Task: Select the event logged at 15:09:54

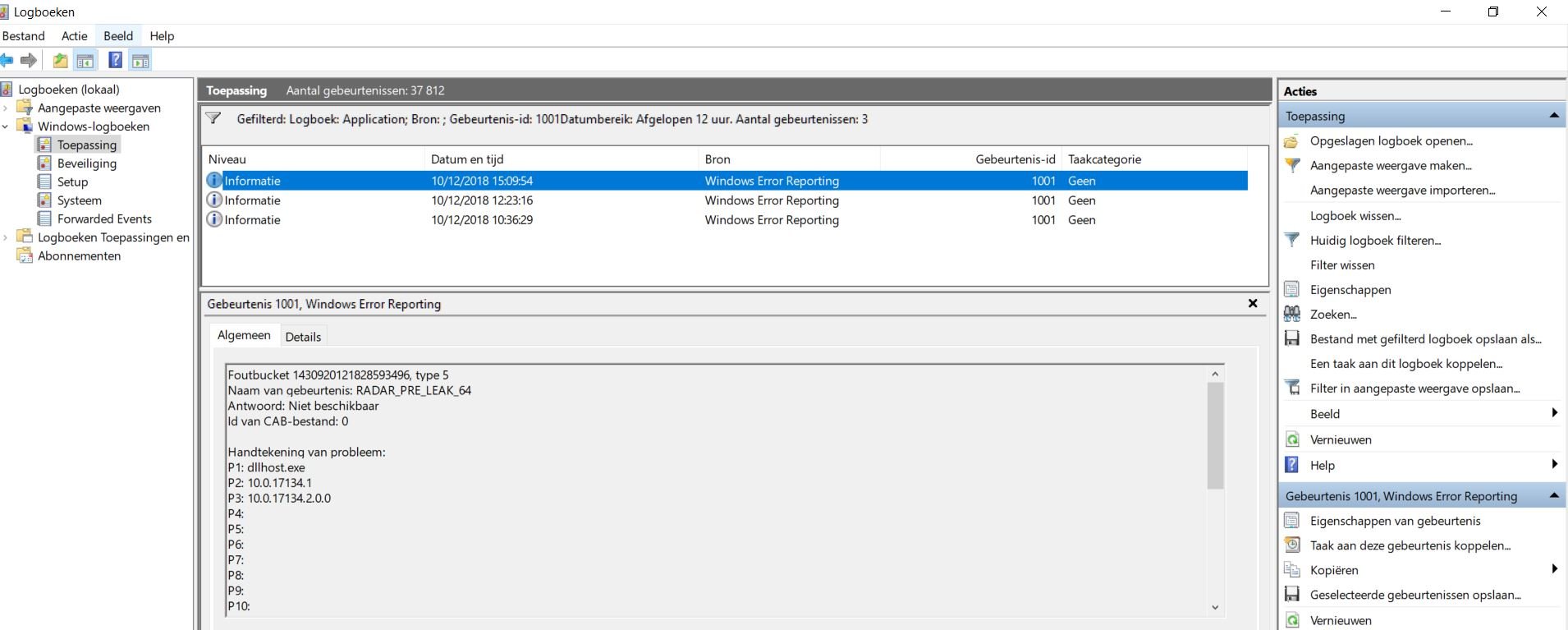Action: [x=726, y=181]
